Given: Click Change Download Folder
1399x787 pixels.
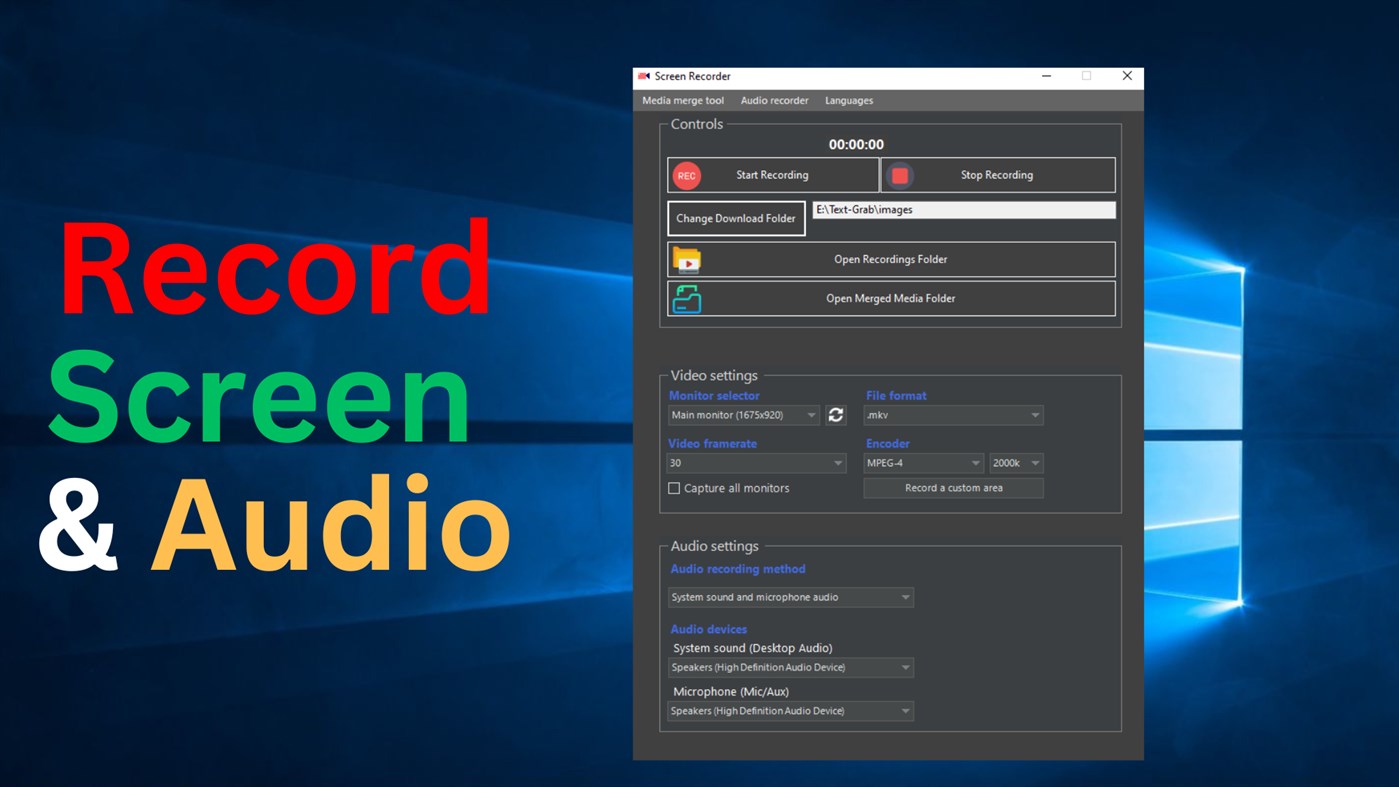Looking at the screenshot, I should (x=736, y=218).
